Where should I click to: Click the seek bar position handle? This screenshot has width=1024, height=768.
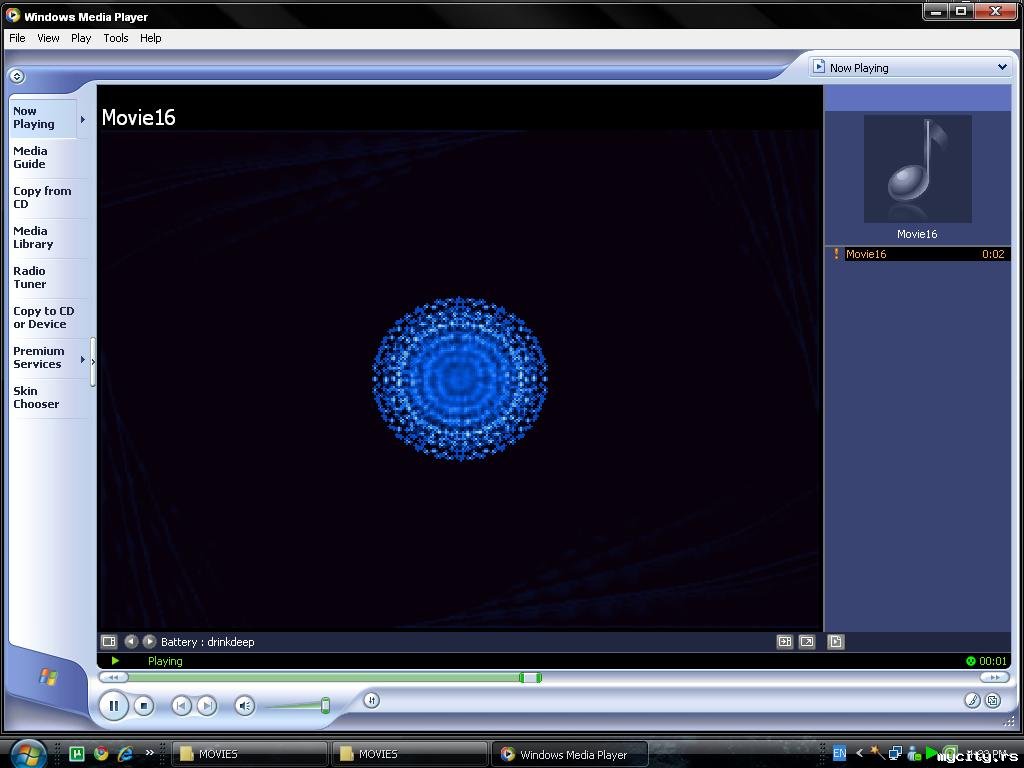pyautogui.click(x=530, y=677)
